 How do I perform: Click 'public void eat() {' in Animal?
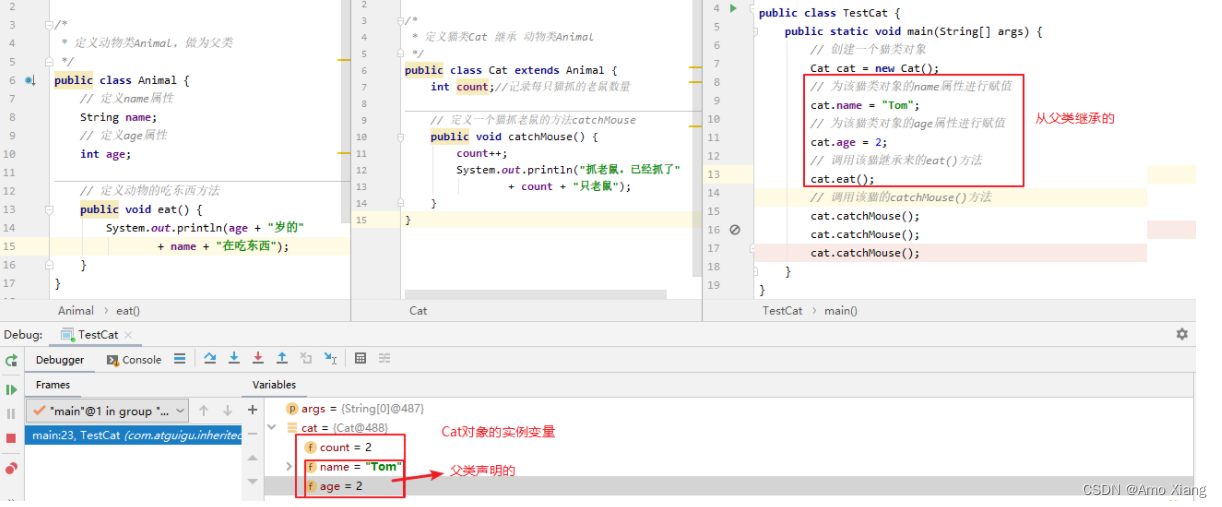point(142,209)
